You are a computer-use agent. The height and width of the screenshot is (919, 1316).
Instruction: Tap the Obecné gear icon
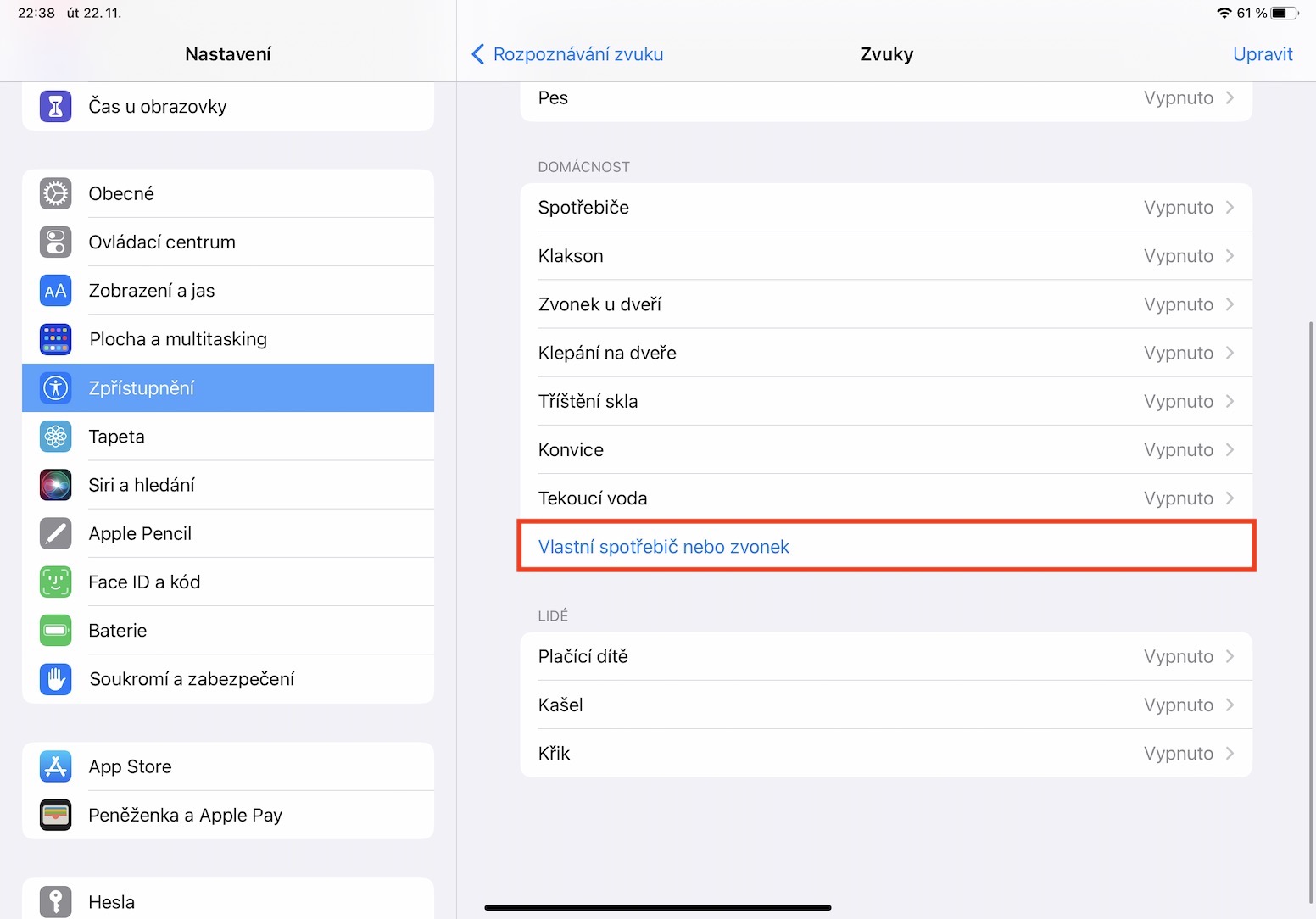[x=56, y=193]
